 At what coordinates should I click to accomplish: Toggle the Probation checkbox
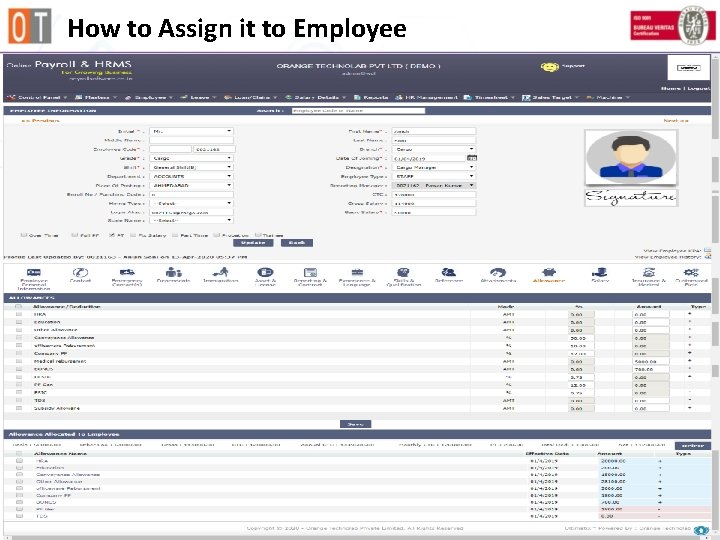[216, 235]
